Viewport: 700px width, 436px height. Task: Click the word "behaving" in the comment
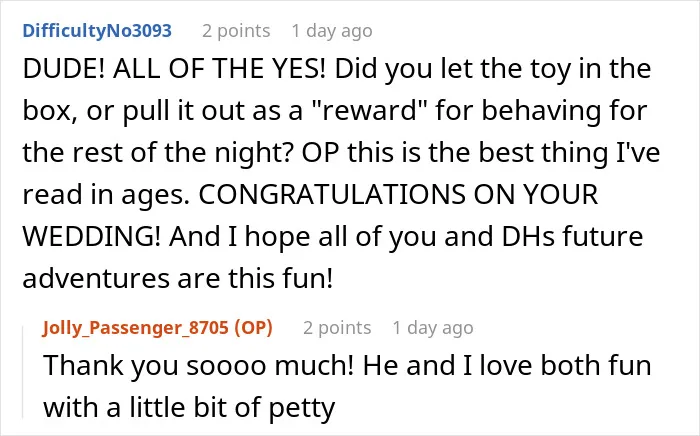pos(541,112)
